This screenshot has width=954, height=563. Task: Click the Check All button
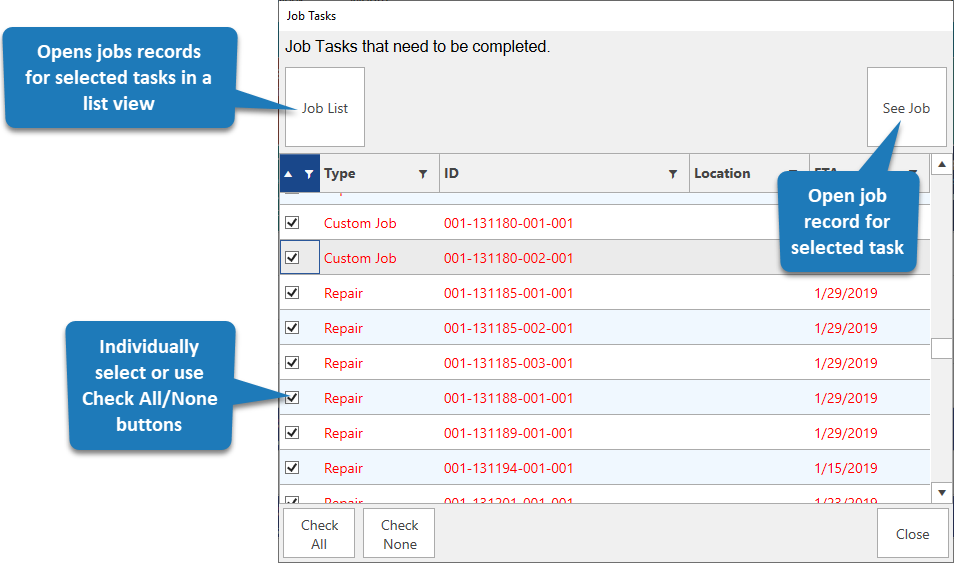[320, 534]
